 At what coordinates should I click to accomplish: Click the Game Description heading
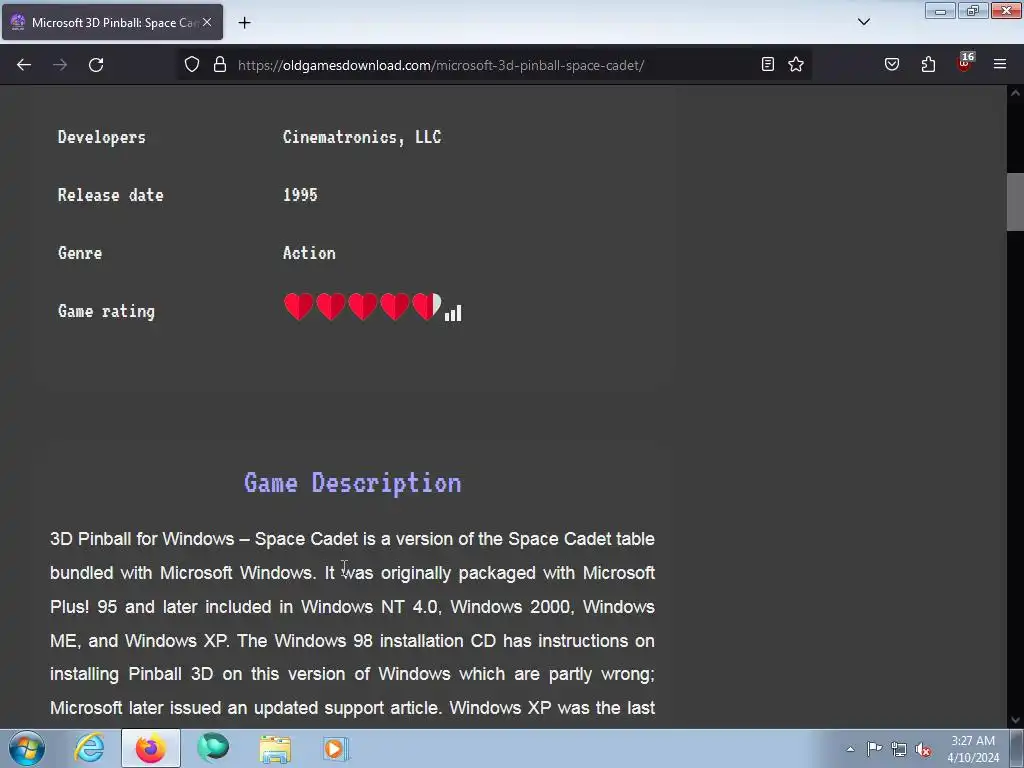(353, 483)
